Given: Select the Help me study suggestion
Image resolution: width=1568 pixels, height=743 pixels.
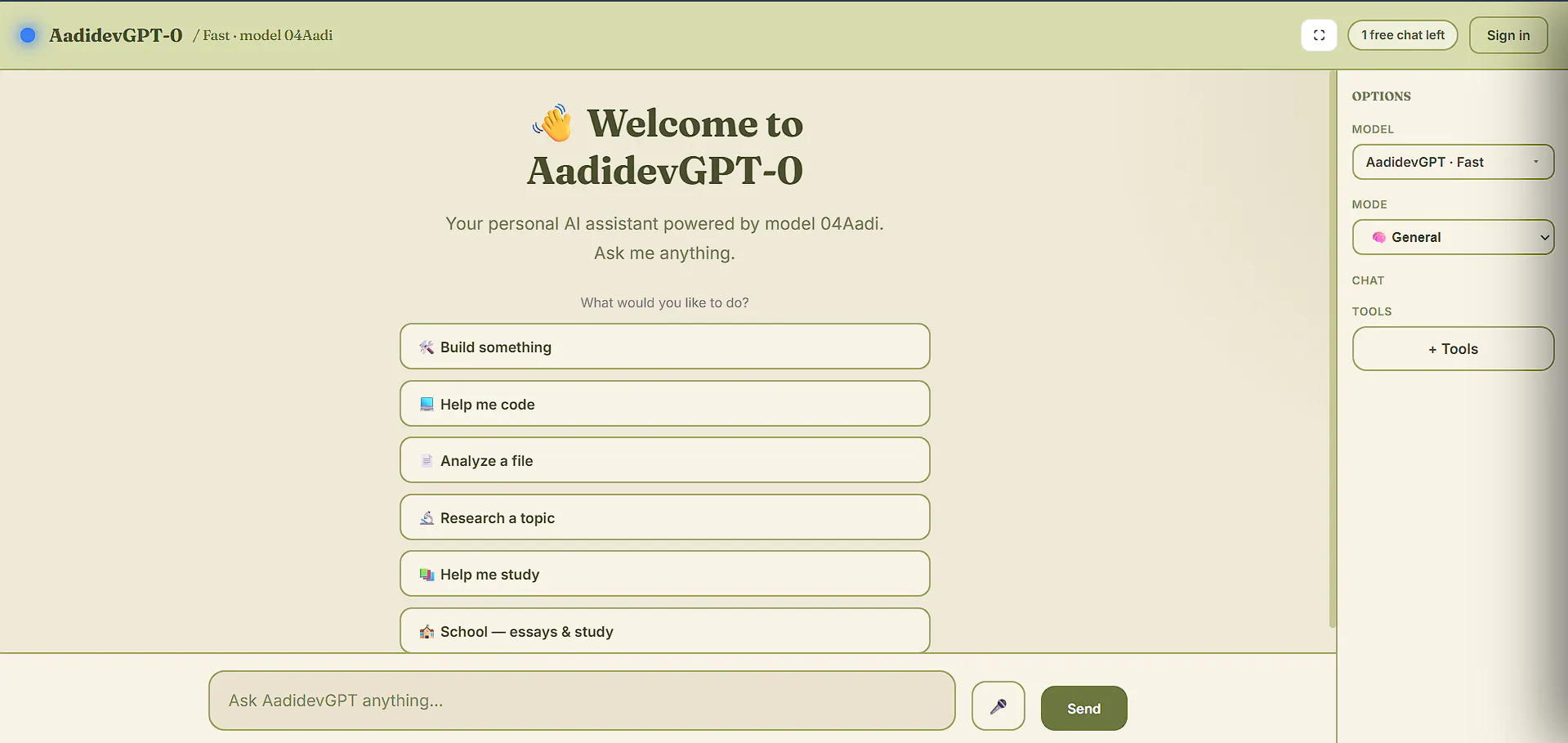Looking at the screenshot, I should coord(665,574).
